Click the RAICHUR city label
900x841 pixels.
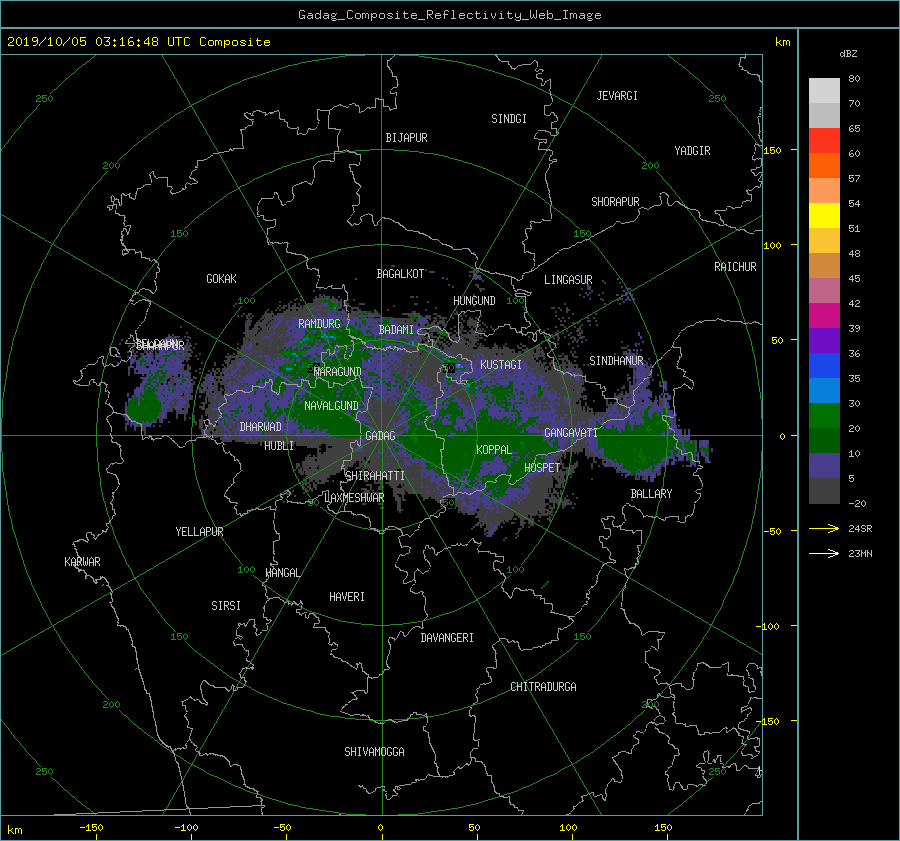(735, 267)
